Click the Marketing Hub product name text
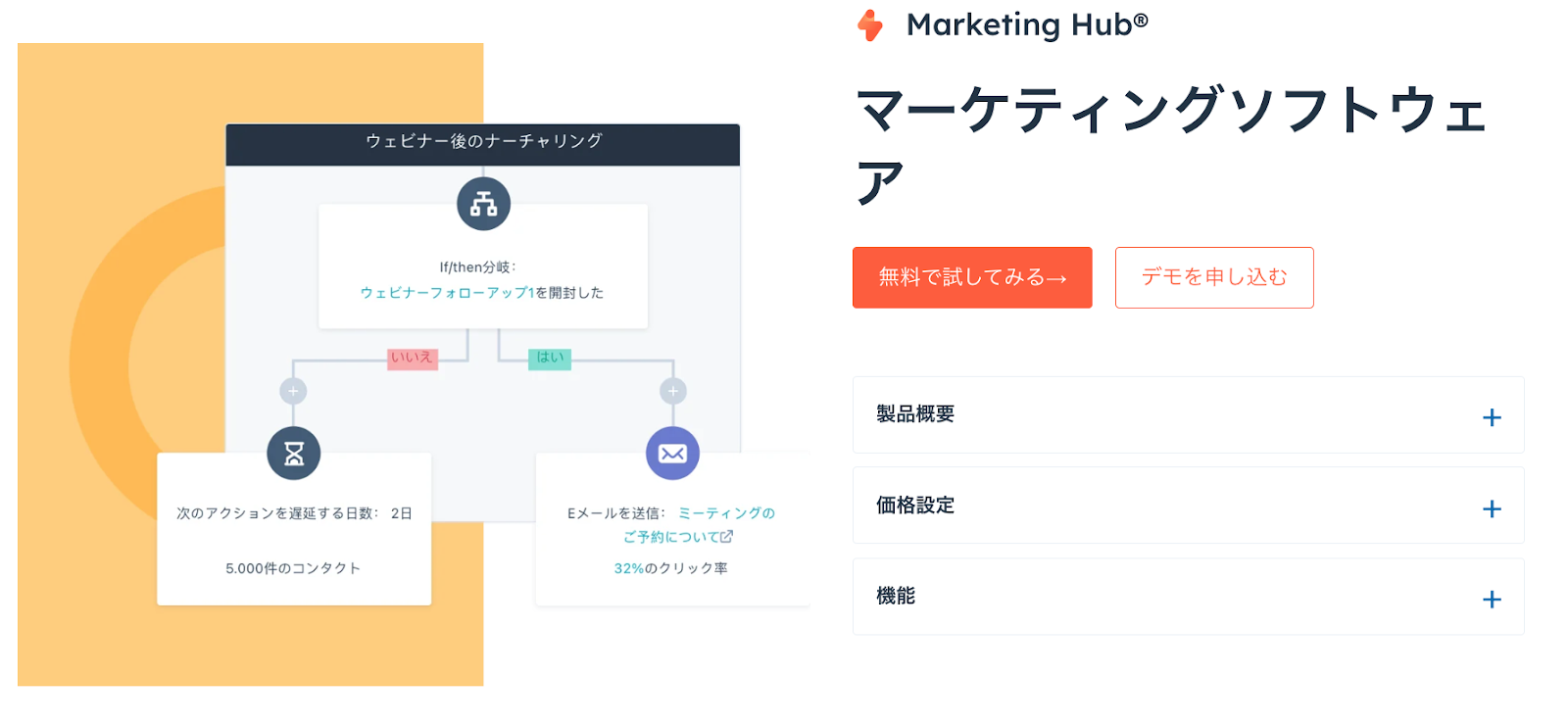1568x724 pixels. [1027, 24]
